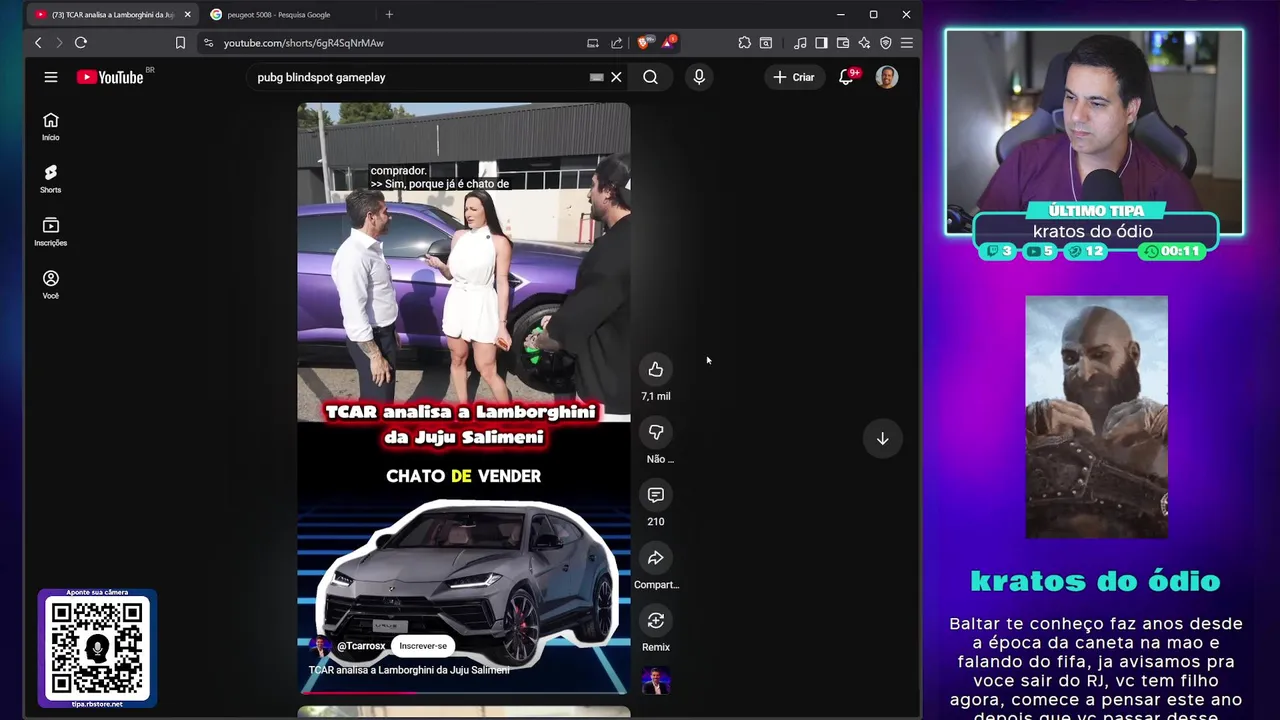Open Leo AI sparkle icon
This screenshot has height=720, width=1280.
[864, 43]
